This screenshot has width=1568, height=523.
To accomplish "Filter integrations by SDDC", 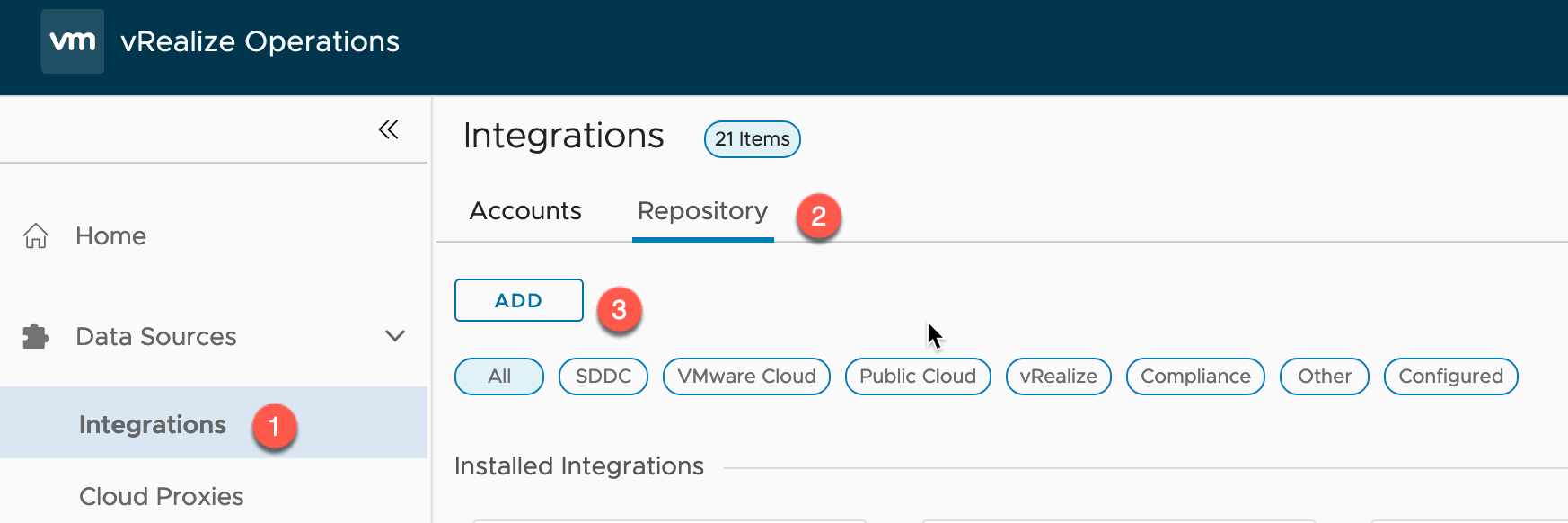I will [603, 377].
